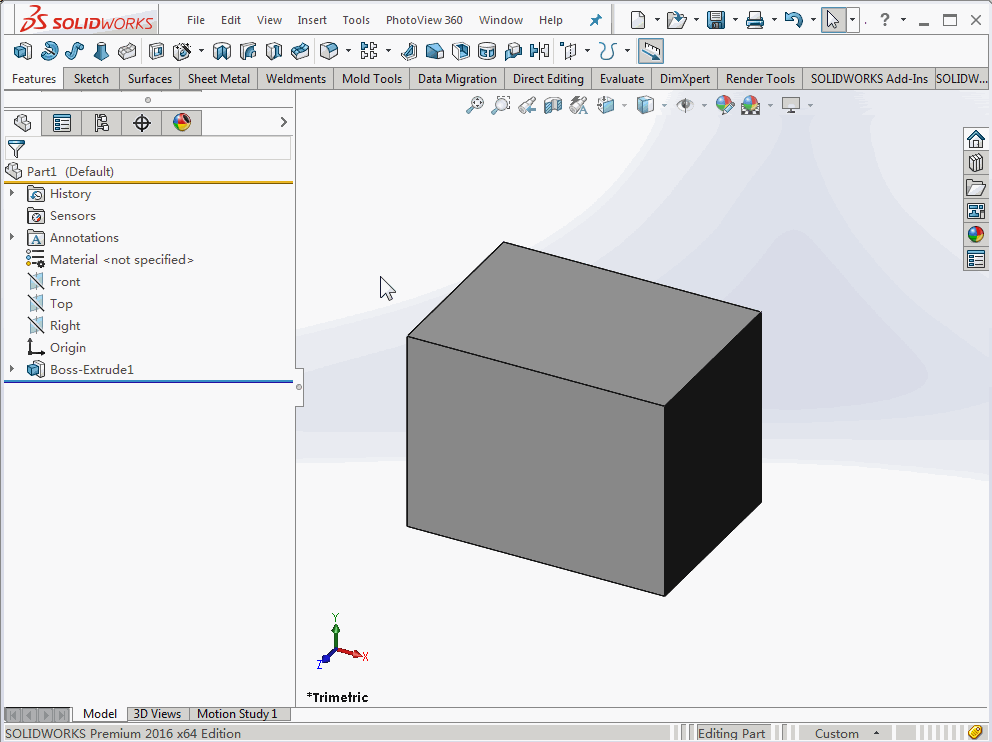
Task: Open the ConfigurationManager tab
Action: (x=101, y=123)
